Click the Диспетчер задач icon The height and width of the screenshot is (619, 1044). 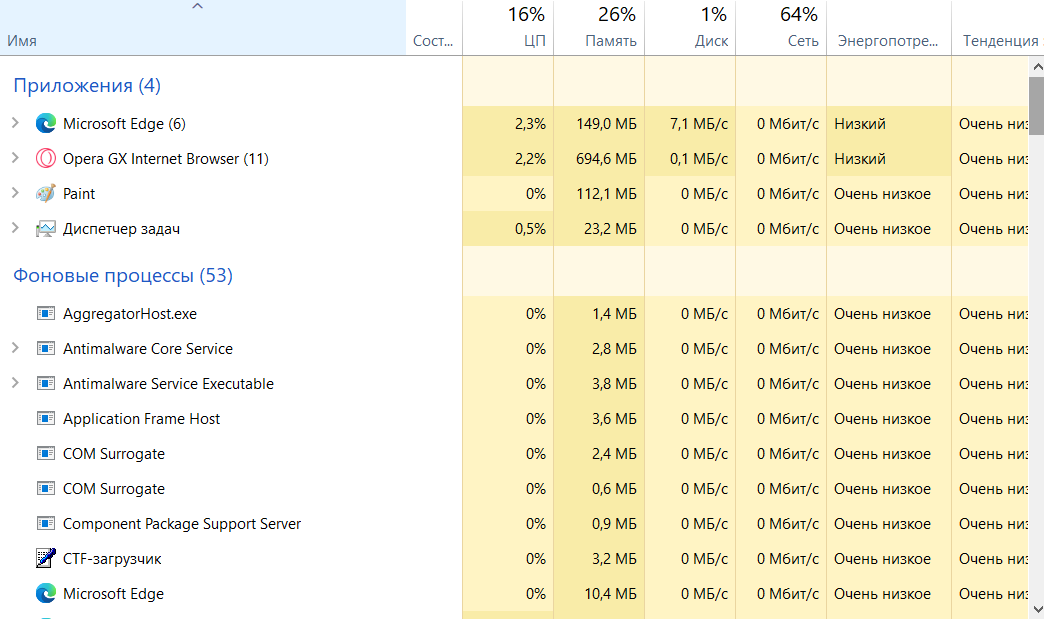coord(45,229)
